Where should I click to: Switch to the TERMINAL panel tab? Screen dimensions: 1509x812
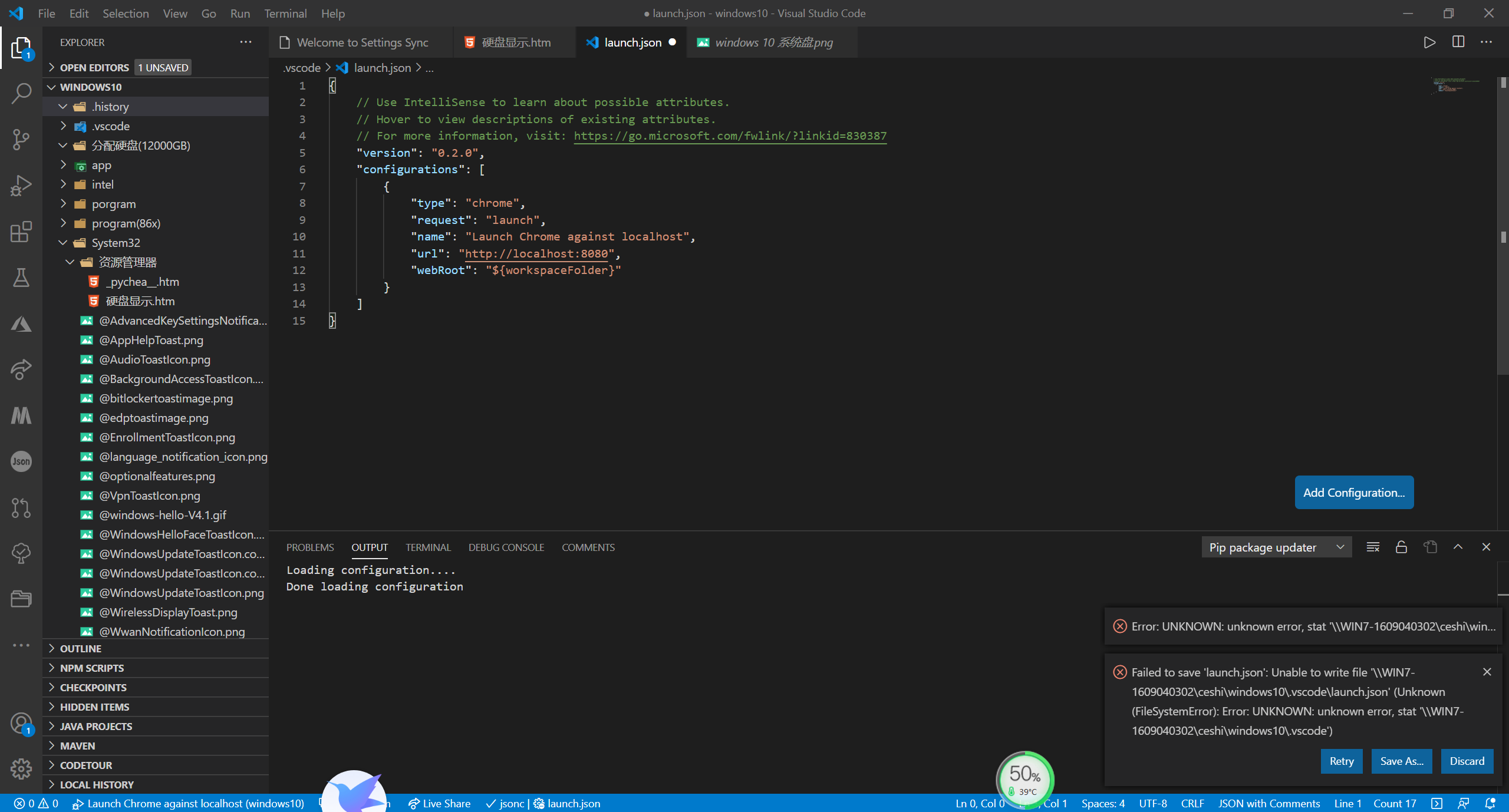pyautogui.click(x=428, y=547)
